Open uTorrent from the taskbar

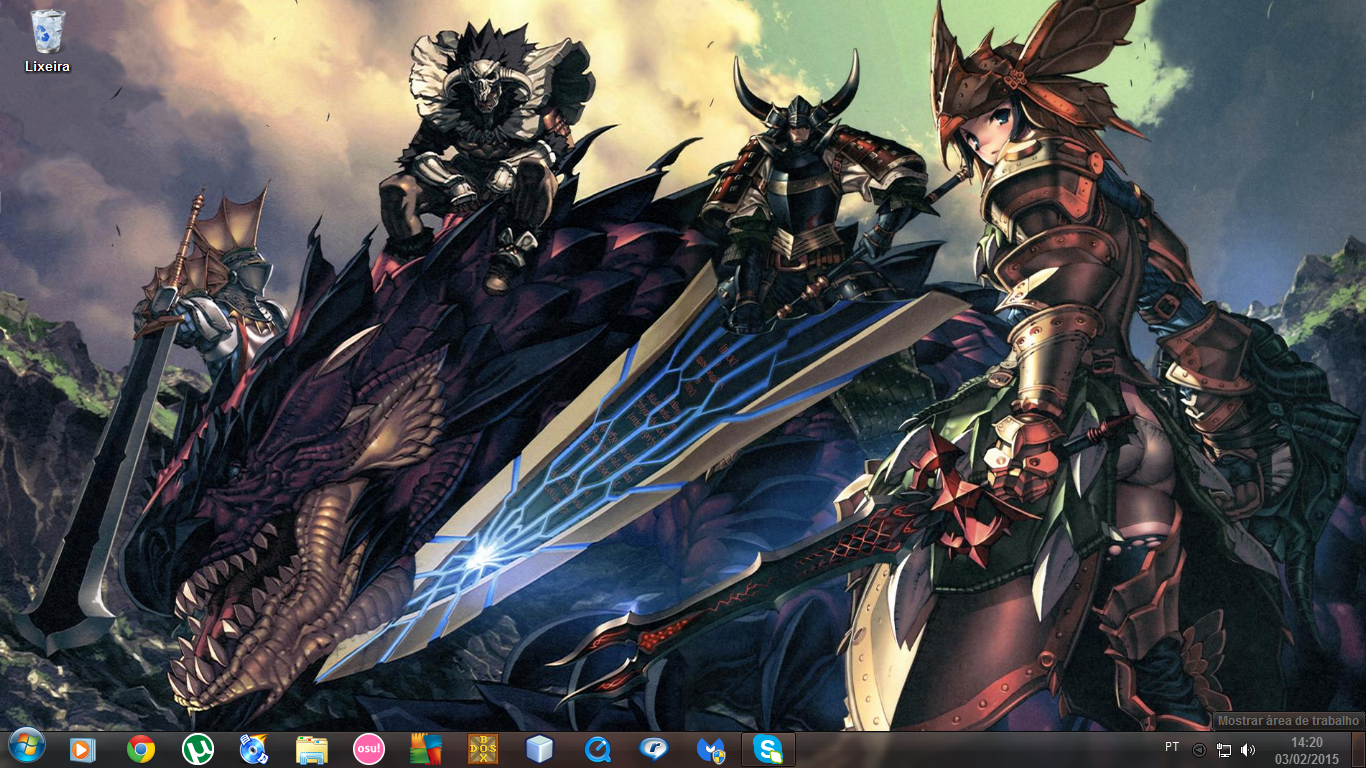pos(198,749)
